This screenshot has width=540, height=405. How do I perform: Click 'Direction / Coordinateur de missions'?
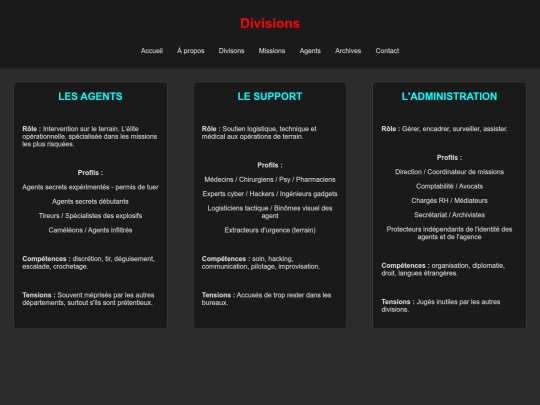point(449,172)
